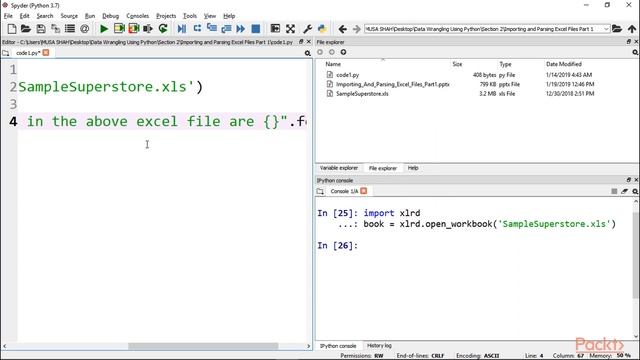Open the Tools menu
This screenshot has height=360, width=640.
[190, 16]
